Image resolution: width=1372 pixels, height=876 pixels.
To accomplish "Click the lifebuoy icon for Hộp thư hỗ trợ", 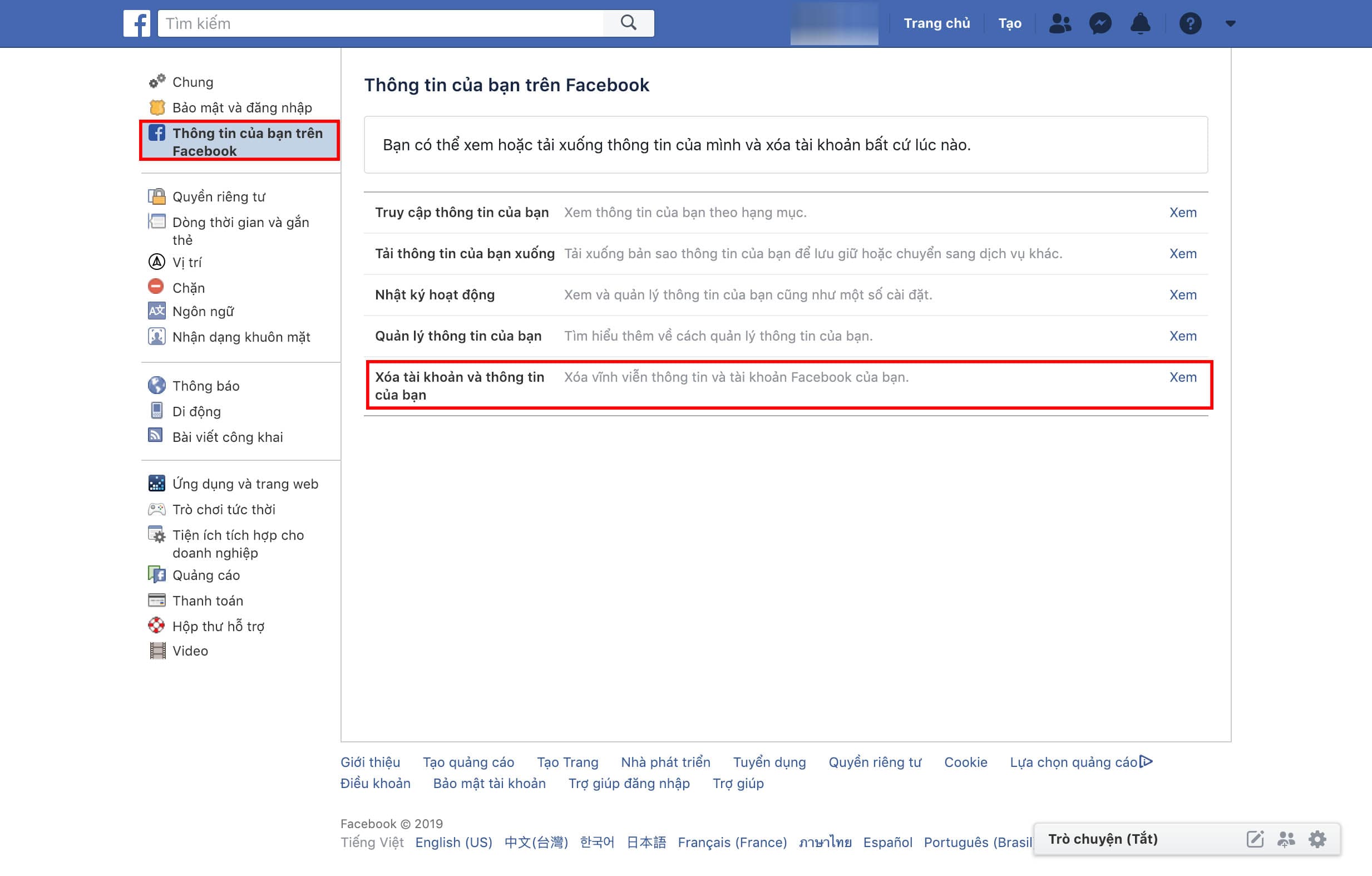I will tap(157, 625).
